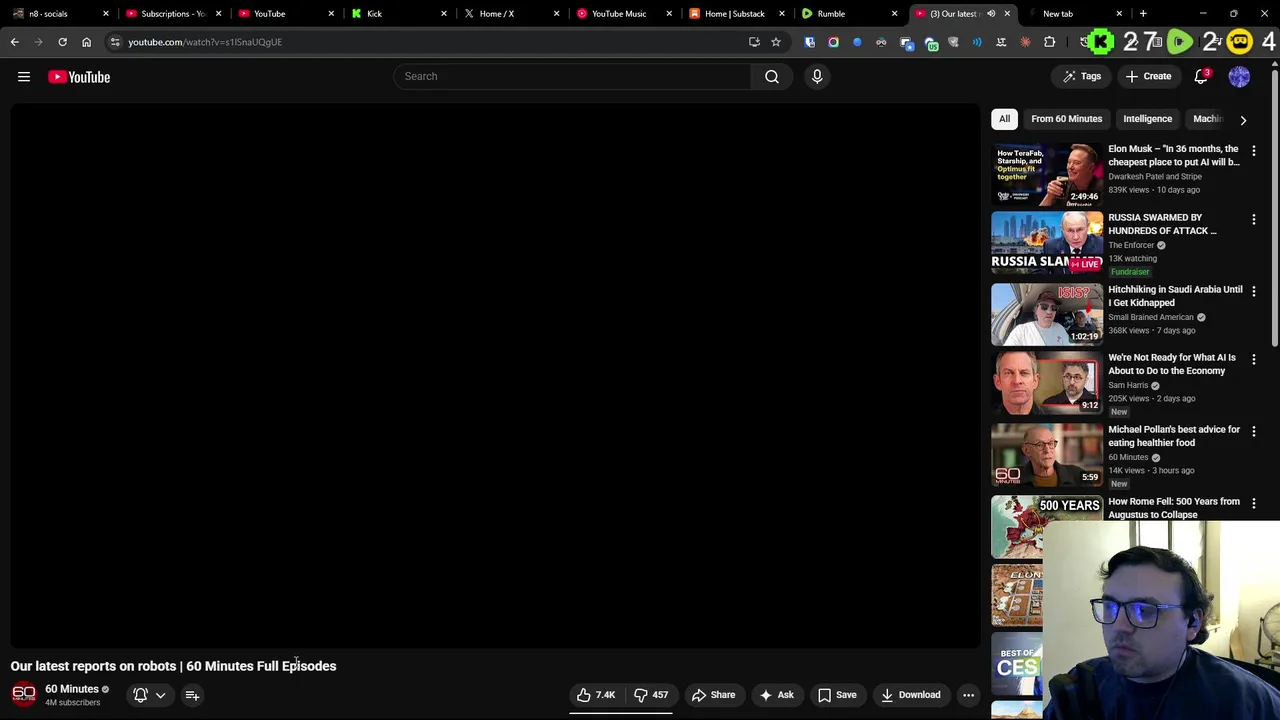Open the Michael Pollan healthier food video title

click(x=1173, y=436)
